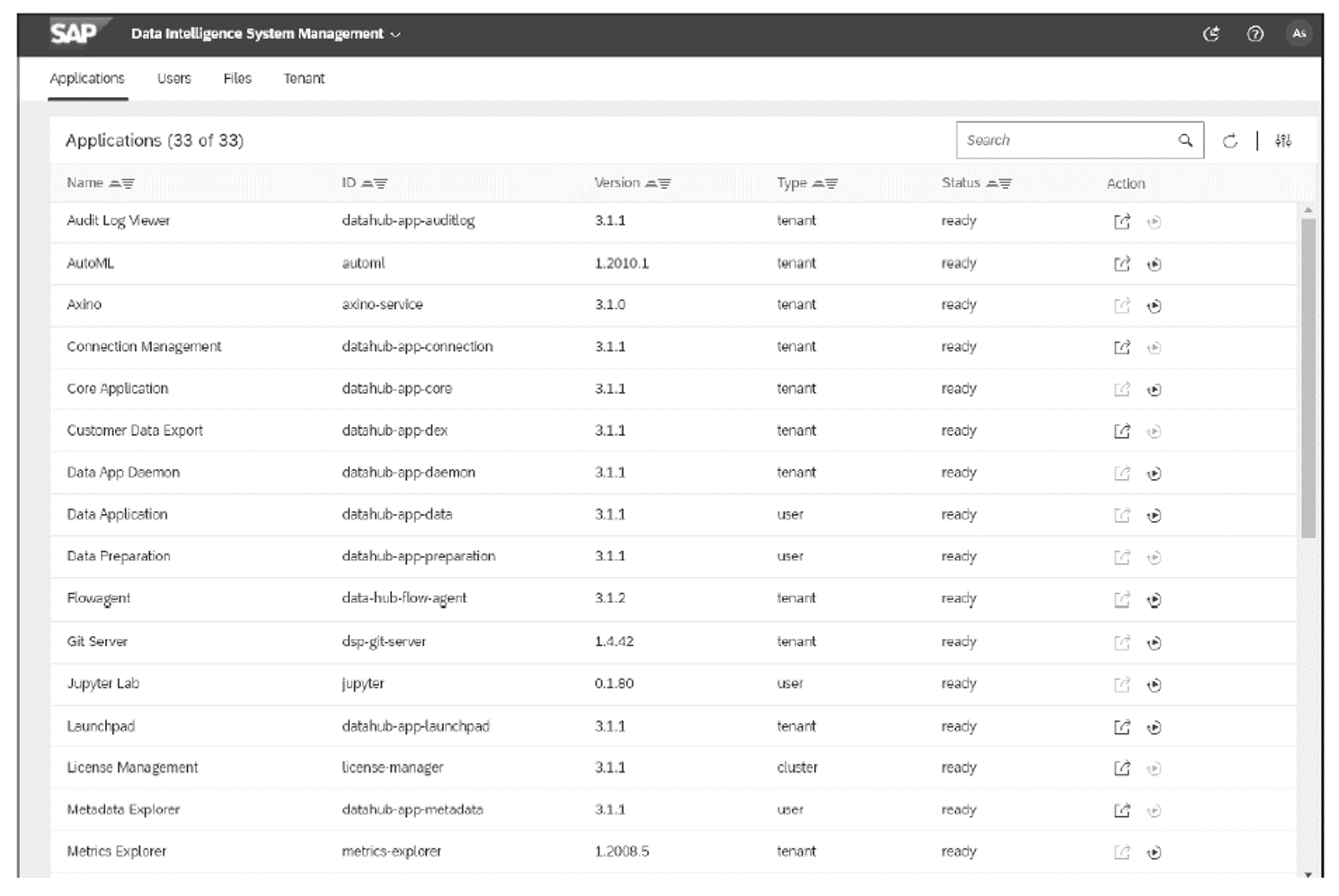Click the jupyter ID cell
The image size is (1339, 896).
(363, 684)
